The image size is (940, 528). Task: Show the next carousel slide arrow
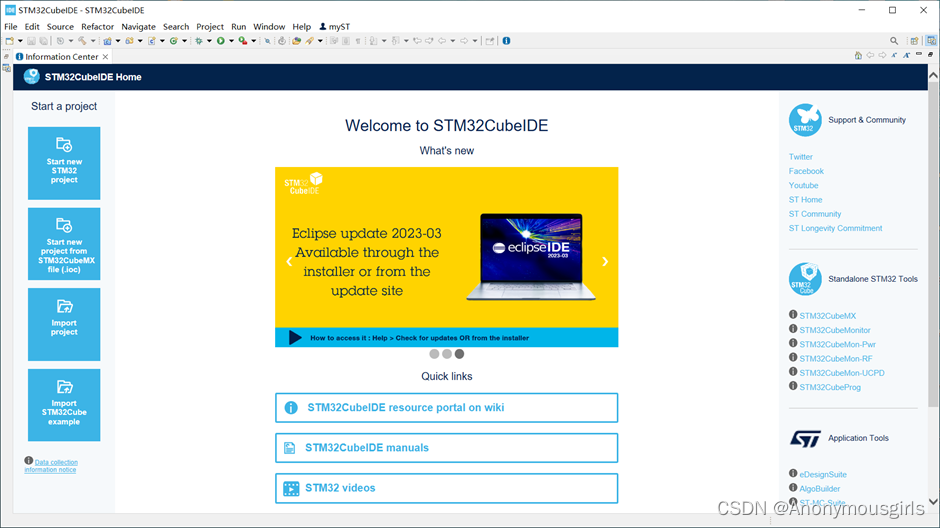605,261
